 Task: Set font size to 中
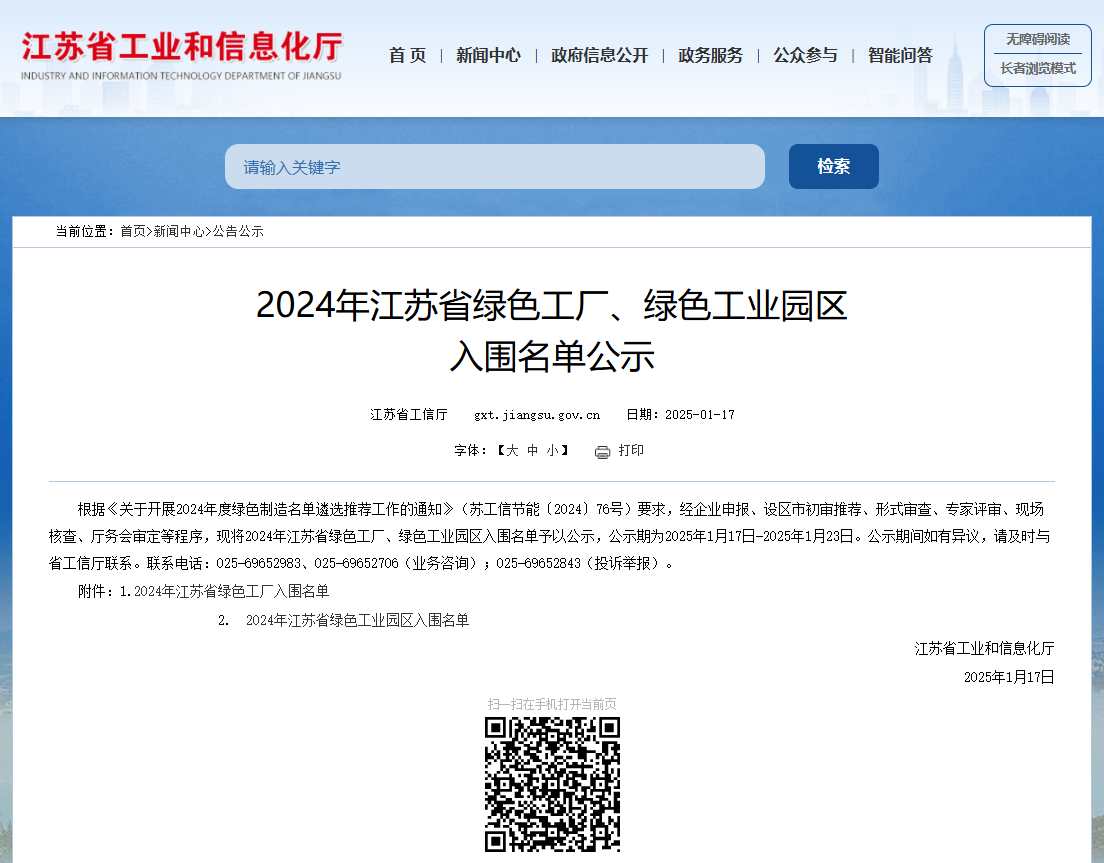point(533,451)
